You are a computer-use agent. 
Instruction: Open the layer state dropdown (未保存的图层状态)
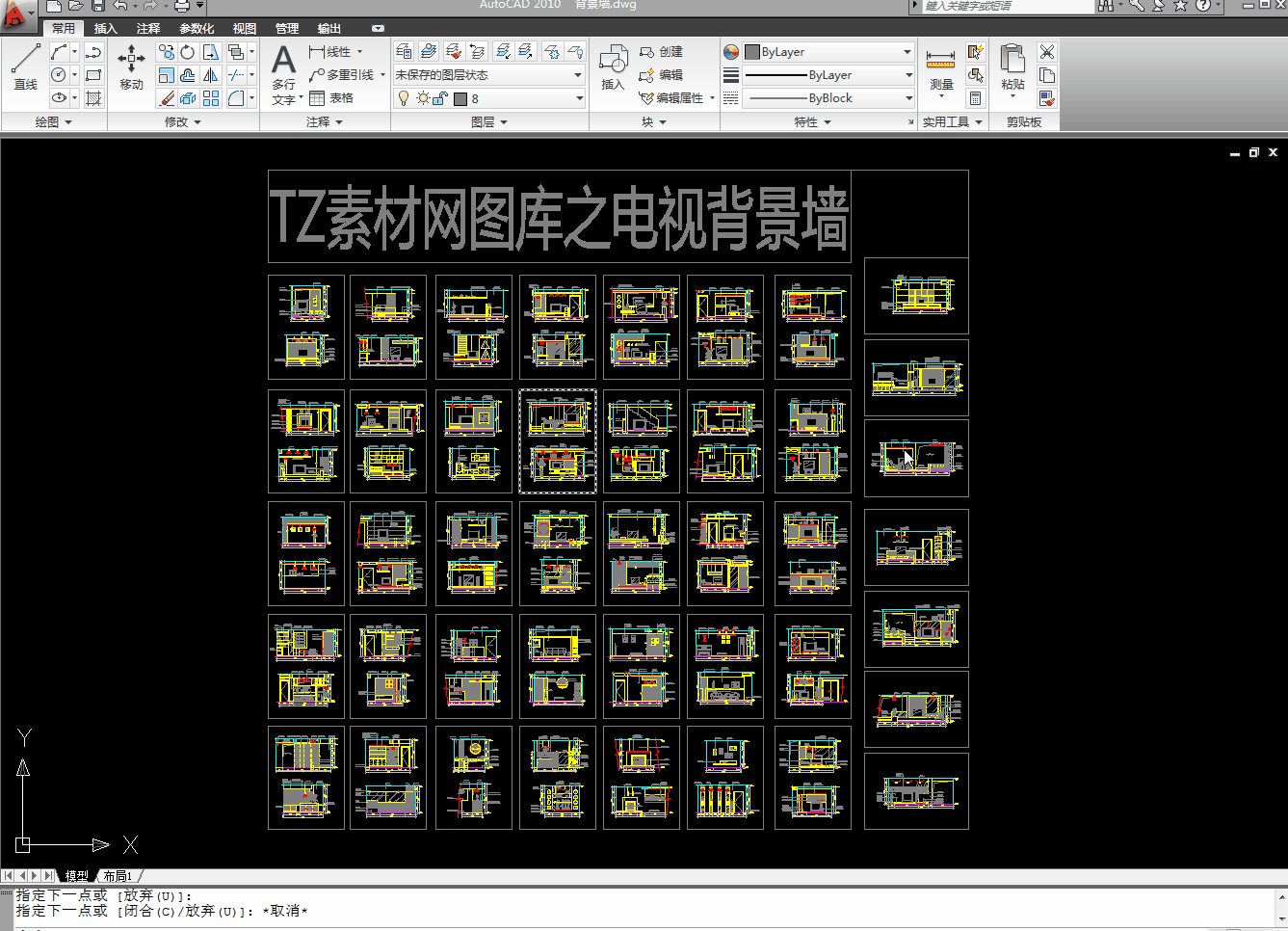488,75
